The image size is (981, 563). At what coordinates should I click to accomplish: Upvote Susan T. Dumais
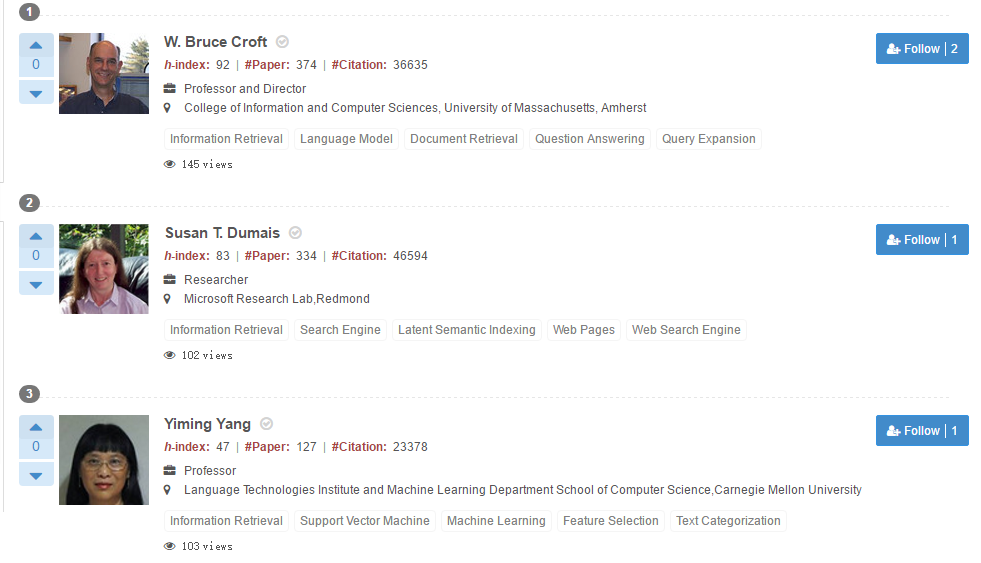tap(36, 236)
